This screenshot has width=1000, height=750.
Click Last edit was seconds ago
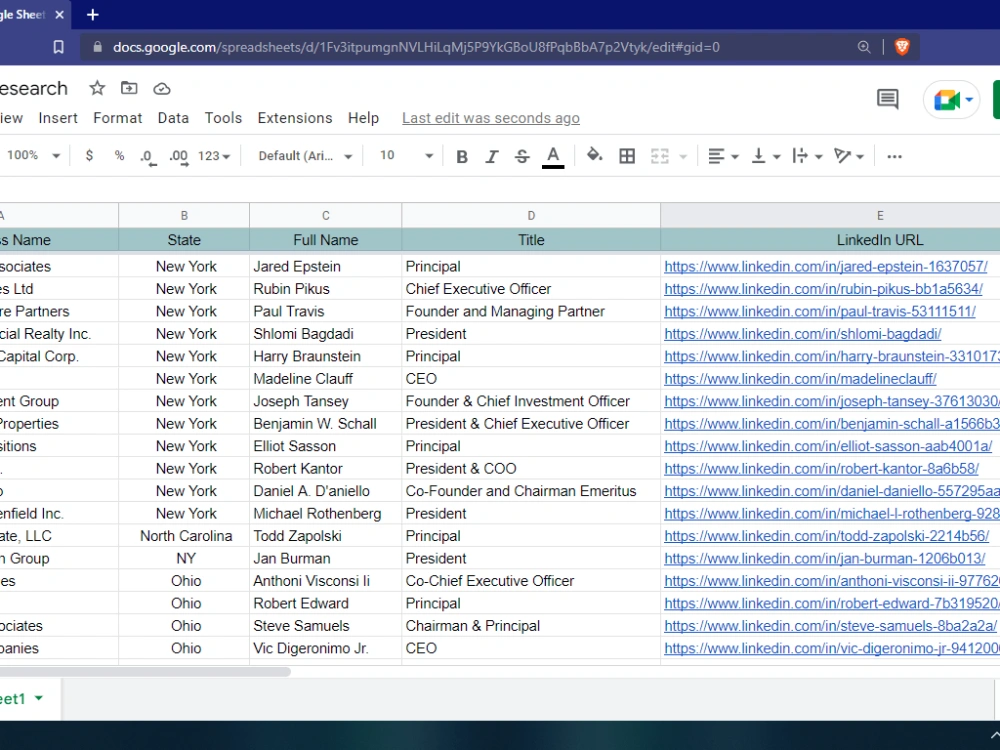point(490,118)
